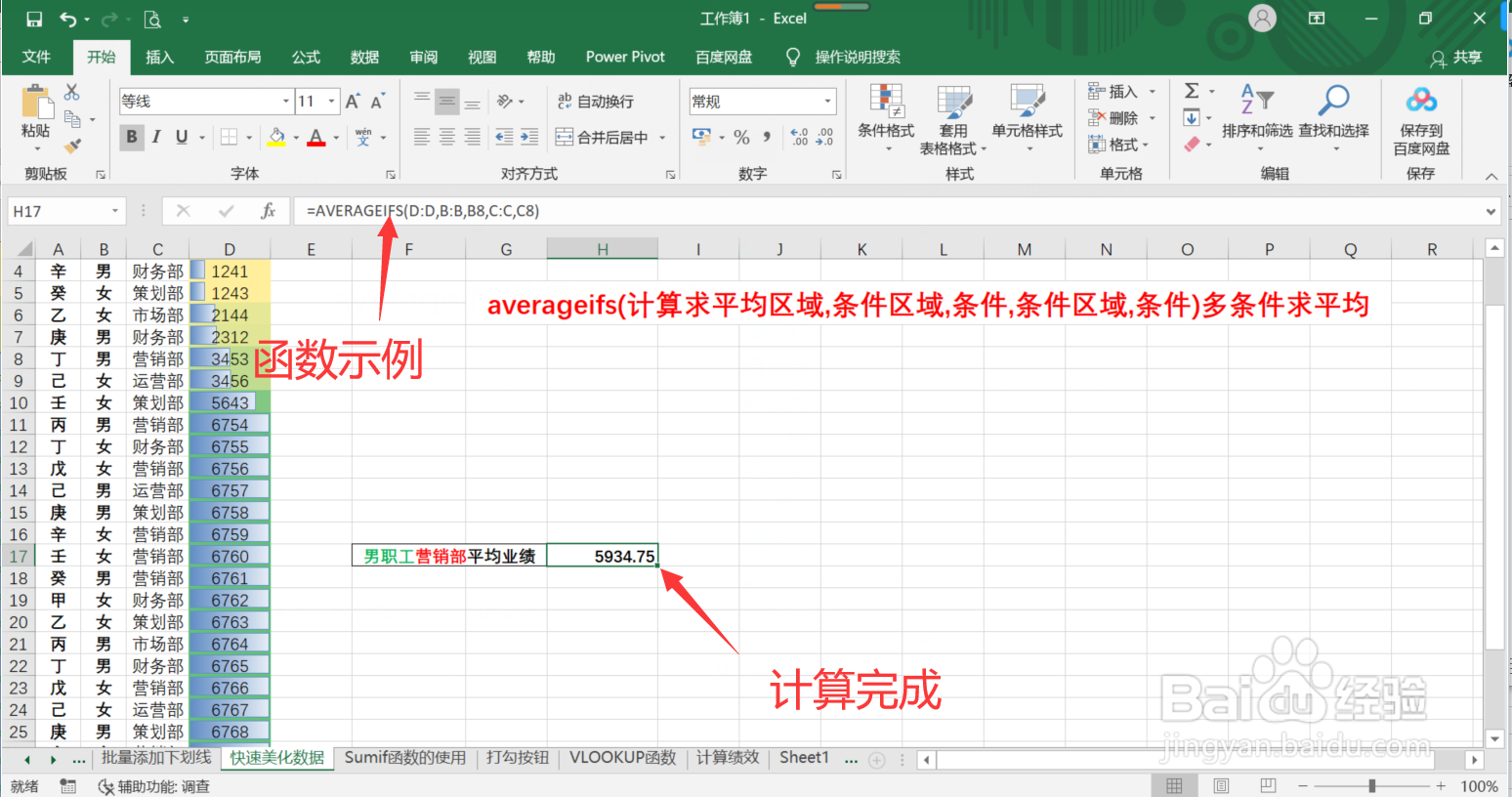
Task: Click the AutoSum sigma icon
Action: click(1192, 91)
